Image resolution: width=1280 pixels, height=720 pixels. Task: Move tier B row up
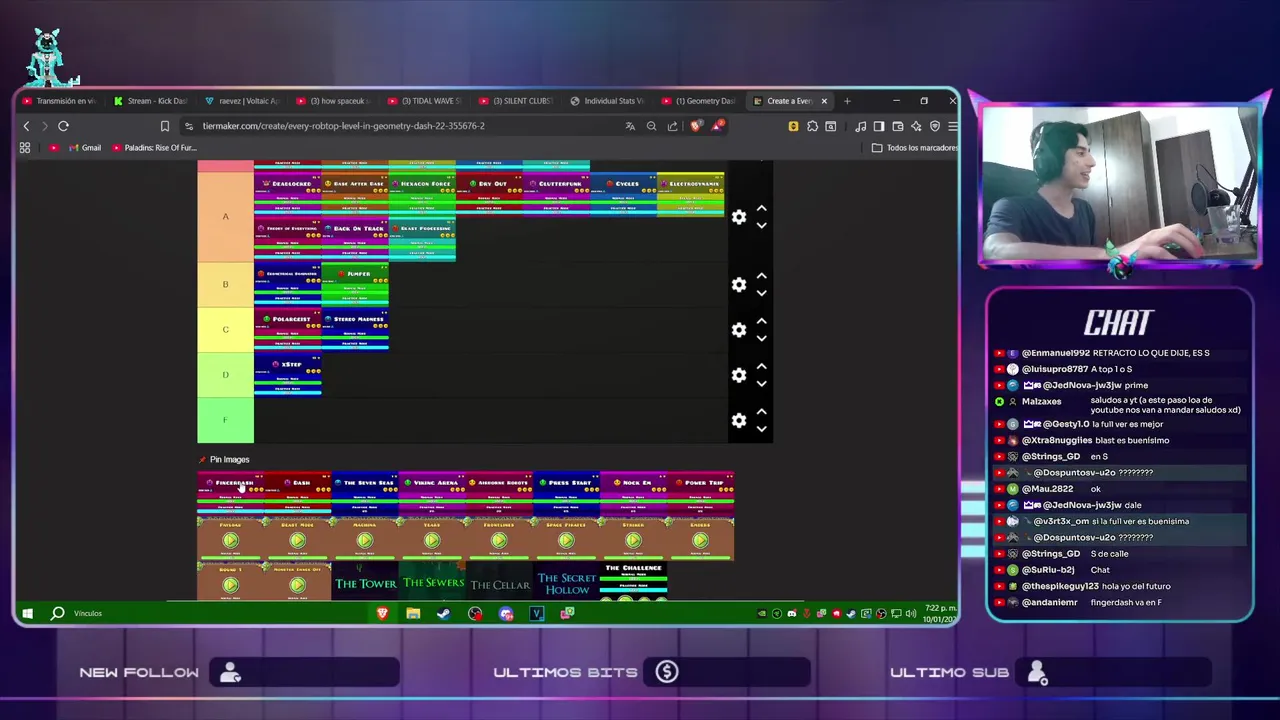coord(761,276)
